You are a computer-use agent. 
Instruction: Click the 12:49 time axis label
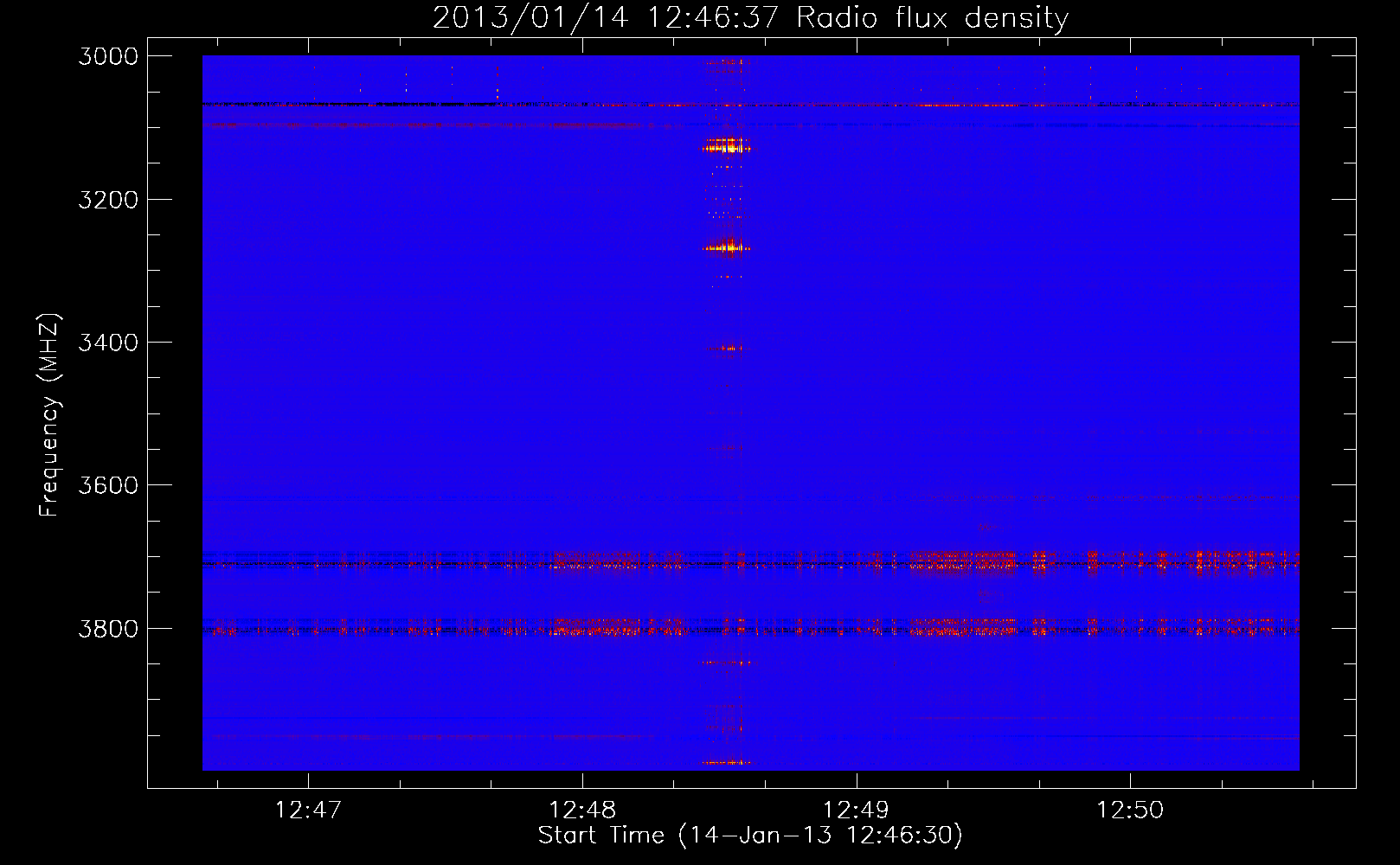856,810
